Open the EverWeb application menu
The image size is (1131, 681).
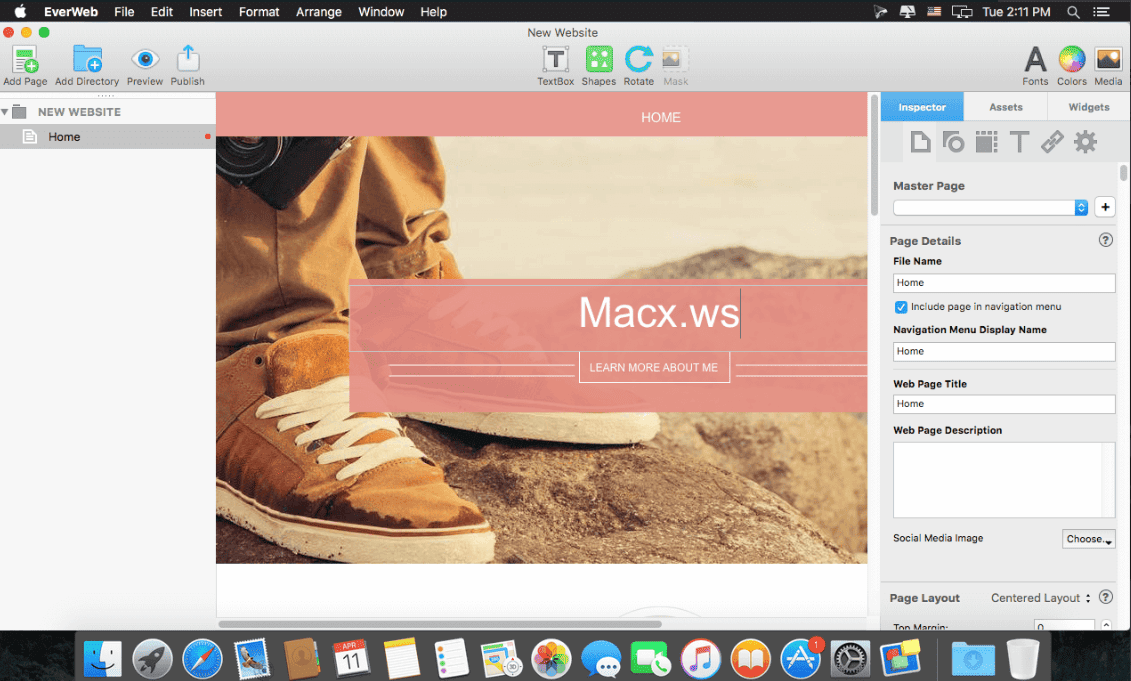71,12
